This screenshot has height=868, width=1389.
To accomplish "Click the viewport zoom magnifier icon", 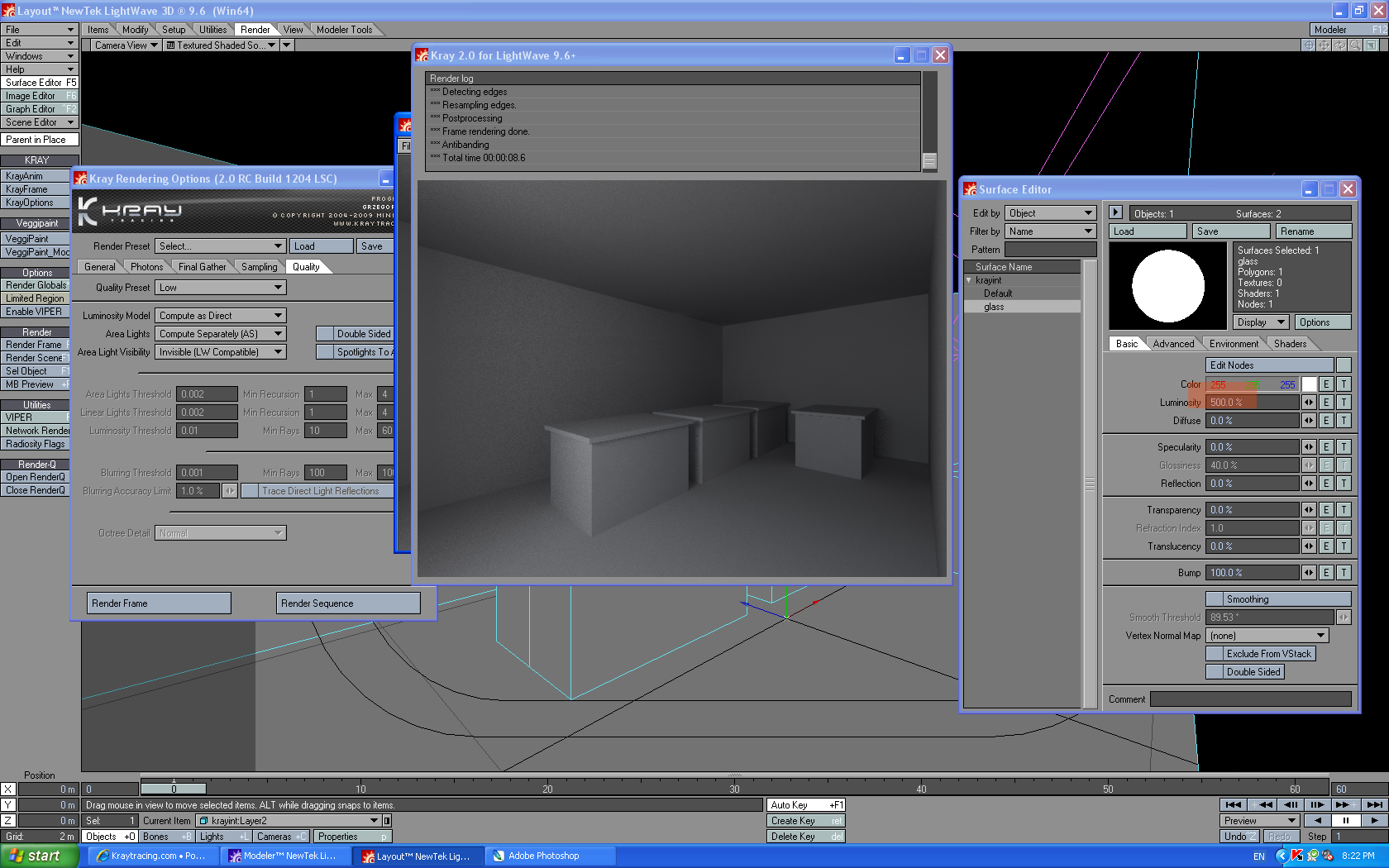I will pyautogui.click(x=1355, y=45).
